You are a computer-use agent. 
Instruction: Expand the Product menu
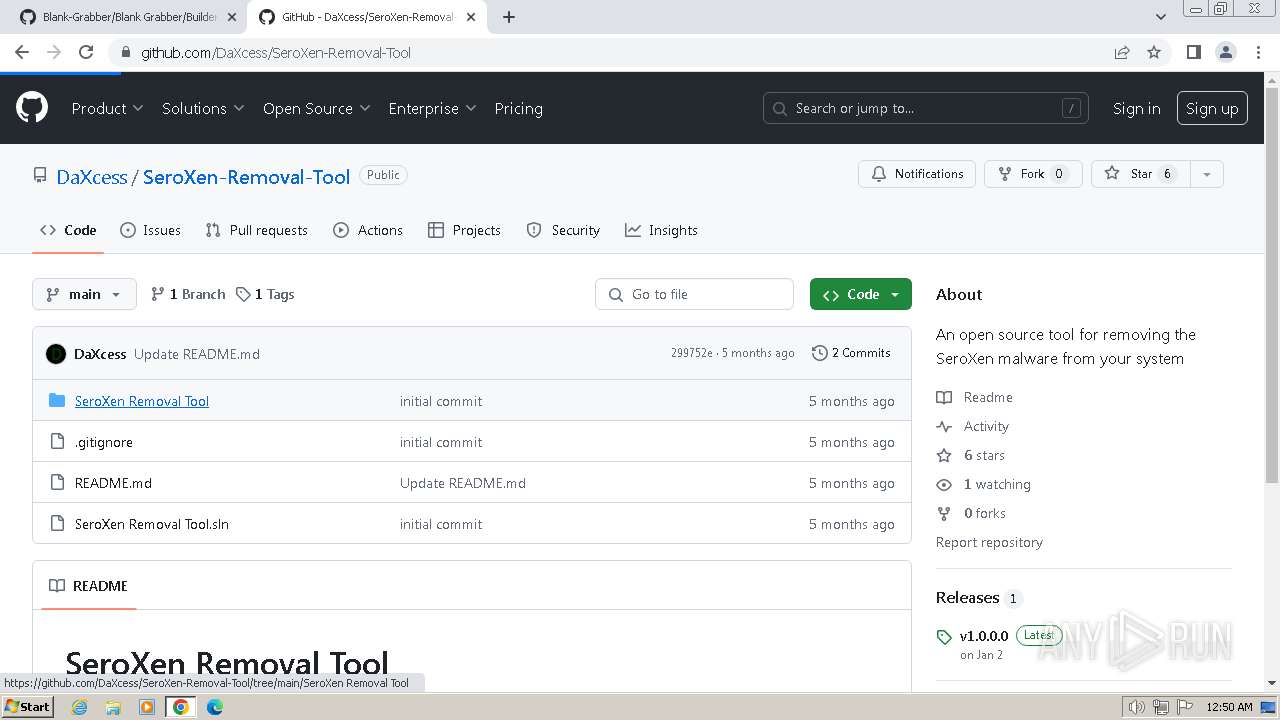[107, 108]
